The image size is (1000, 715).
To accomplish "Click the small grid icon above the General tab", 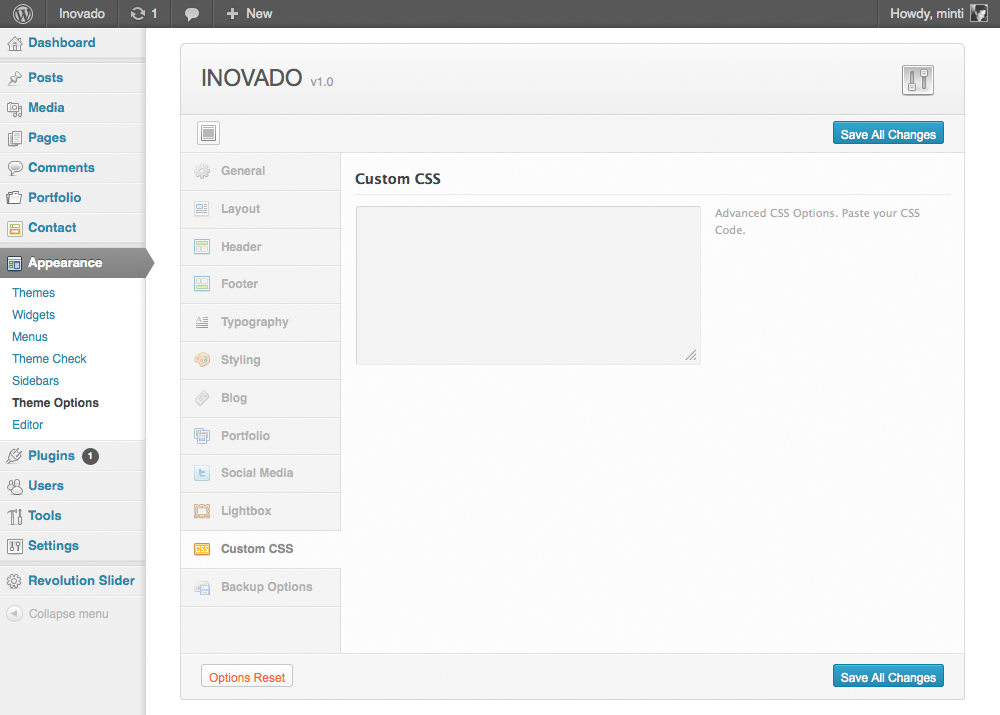I will (208, 132).
